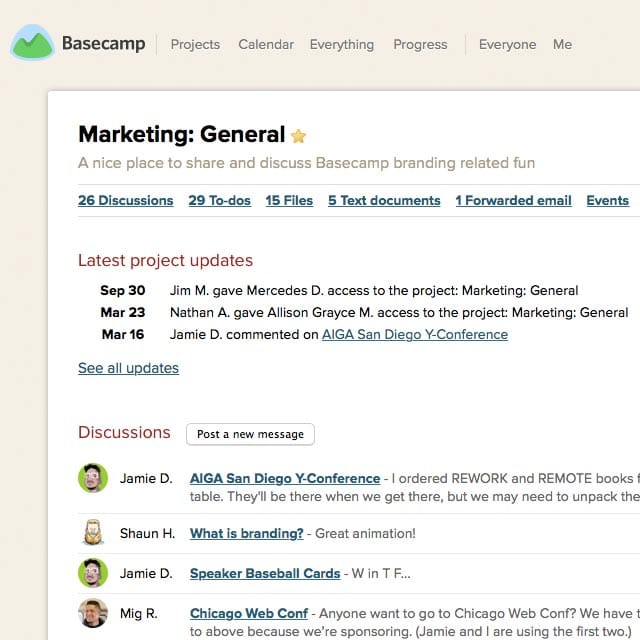Image resolution: width=640 pixels, height=640 pixels.
Task: Click the Anyone want to go to Chicago Web Conf excerpt
Action: coord(415,622)
